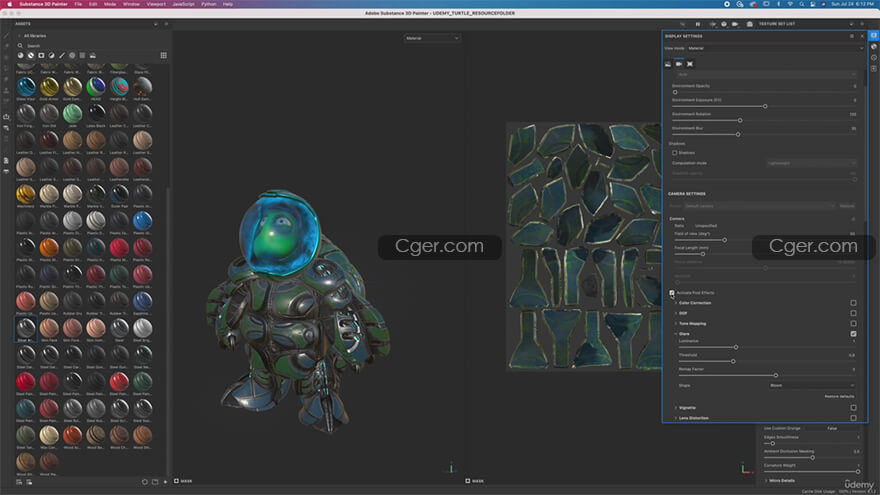Filter assets by Environments icon
Image resolution: width=880 pixels, height=495 pixels.
click(x=93, y=56)
